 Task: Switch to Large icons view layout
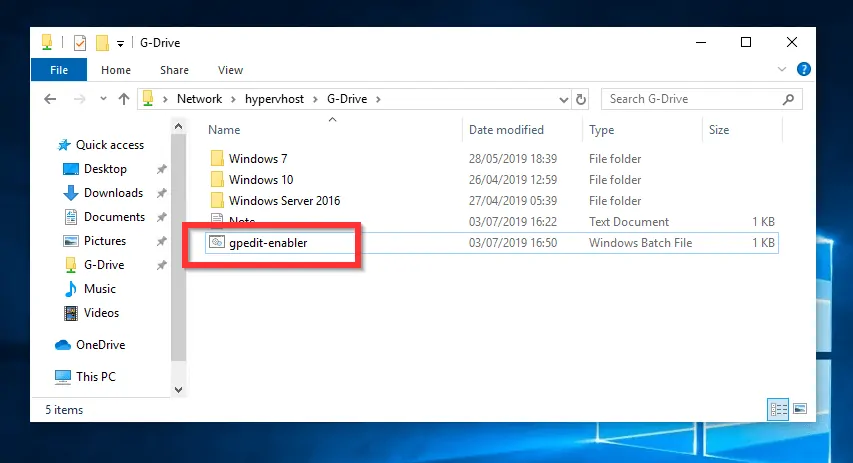tap(799, 409)
